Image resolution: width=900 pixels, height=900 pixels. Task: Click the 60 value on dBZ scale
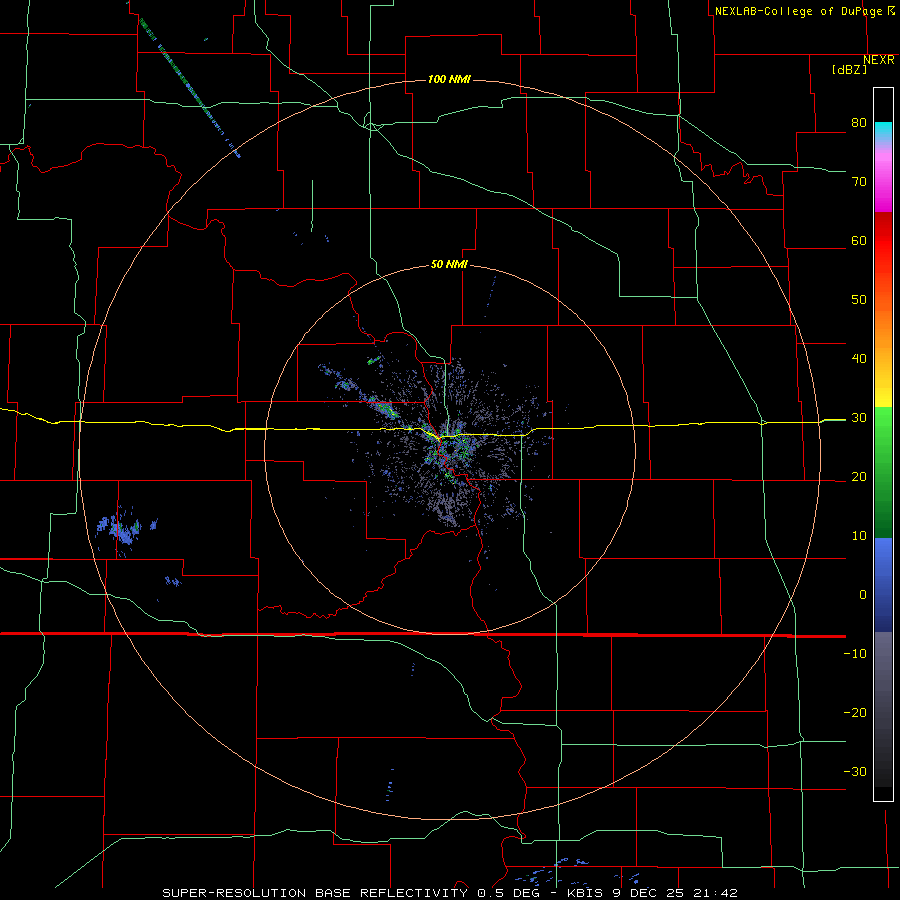[859, 241]
